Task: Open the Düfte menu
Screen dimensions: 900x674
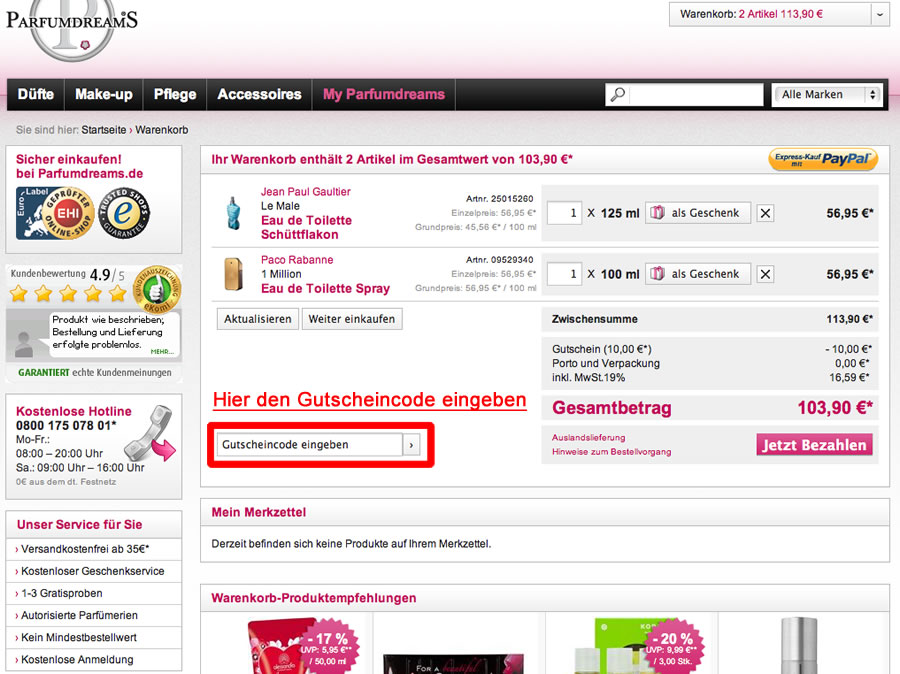Action: click(36, 94)
